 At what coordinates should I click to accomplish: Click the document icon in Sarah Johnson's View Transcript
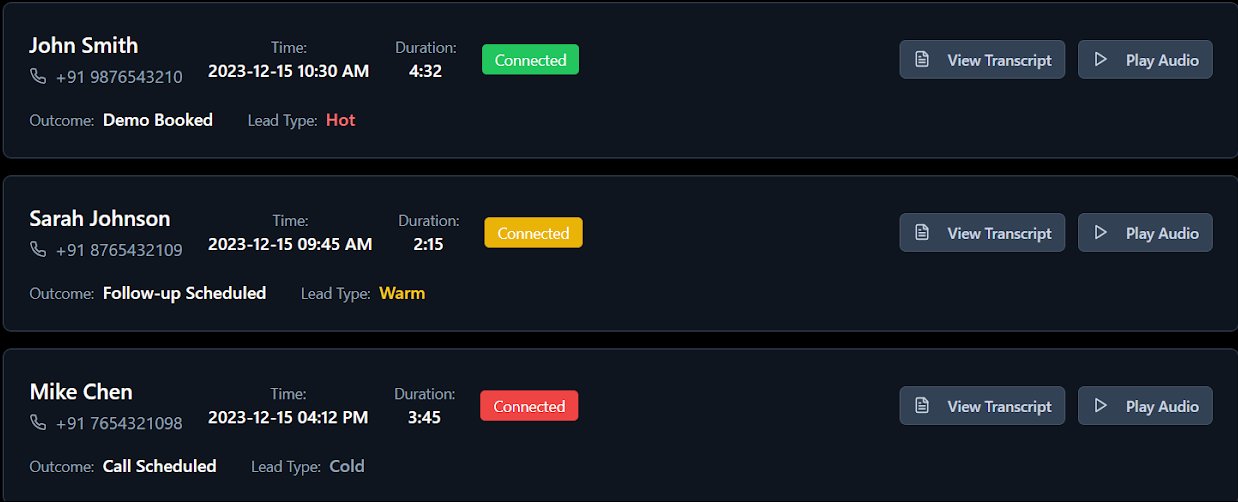pyautogui.click(x=923, y=233)
